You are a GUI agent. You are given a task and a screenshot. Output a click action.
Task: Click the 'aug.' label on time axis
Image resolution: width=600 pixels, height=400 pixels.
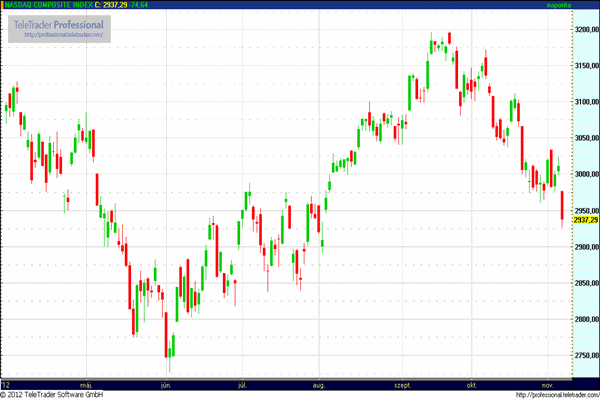(319, 384)
